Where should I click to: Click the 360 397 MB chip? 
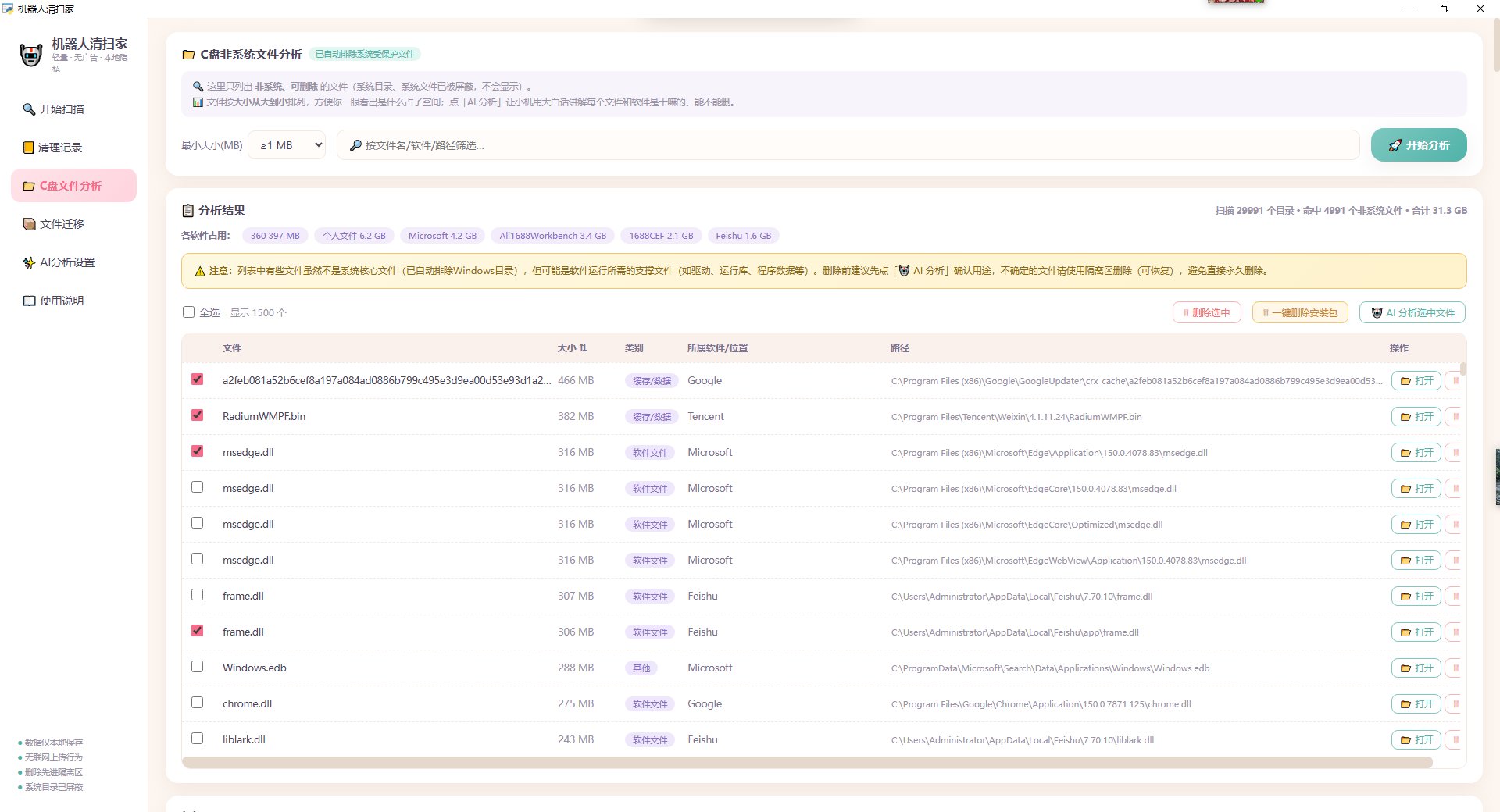coord(275,236)
